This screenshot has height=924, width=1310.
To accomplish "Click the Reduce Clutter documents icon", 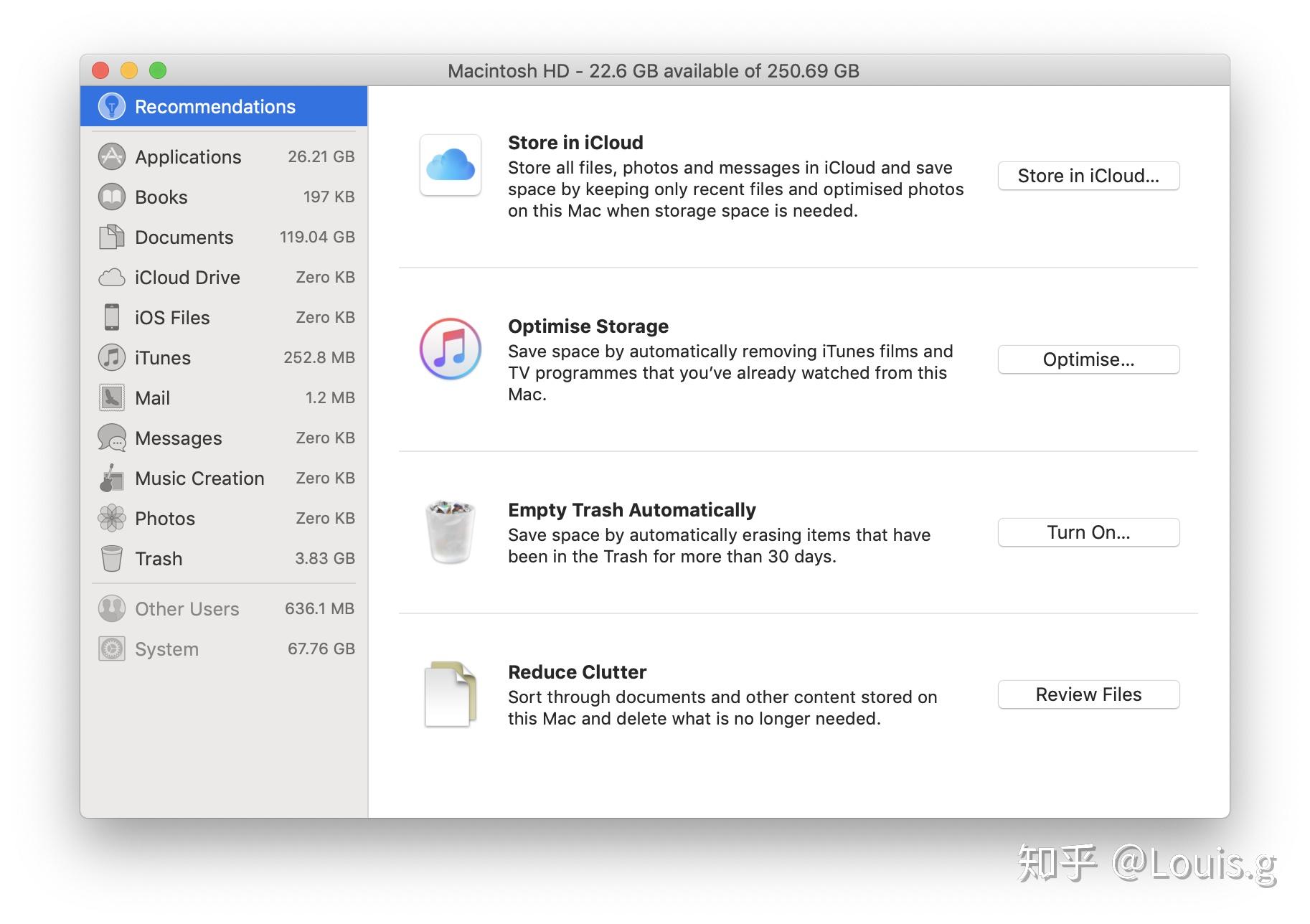I will [451, 694].
